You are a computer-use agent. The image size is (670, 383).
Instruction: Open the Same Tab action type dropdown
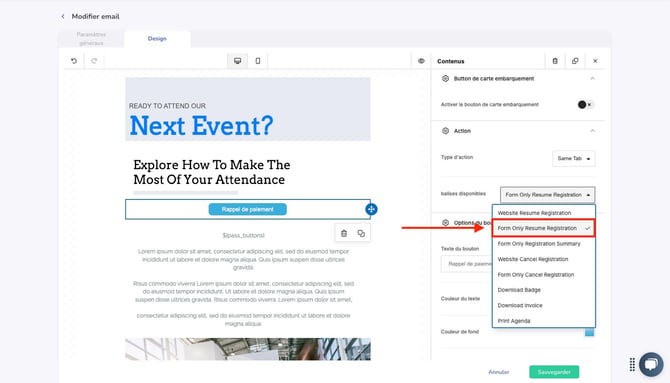pyautogui.click(x=573, y=158)
